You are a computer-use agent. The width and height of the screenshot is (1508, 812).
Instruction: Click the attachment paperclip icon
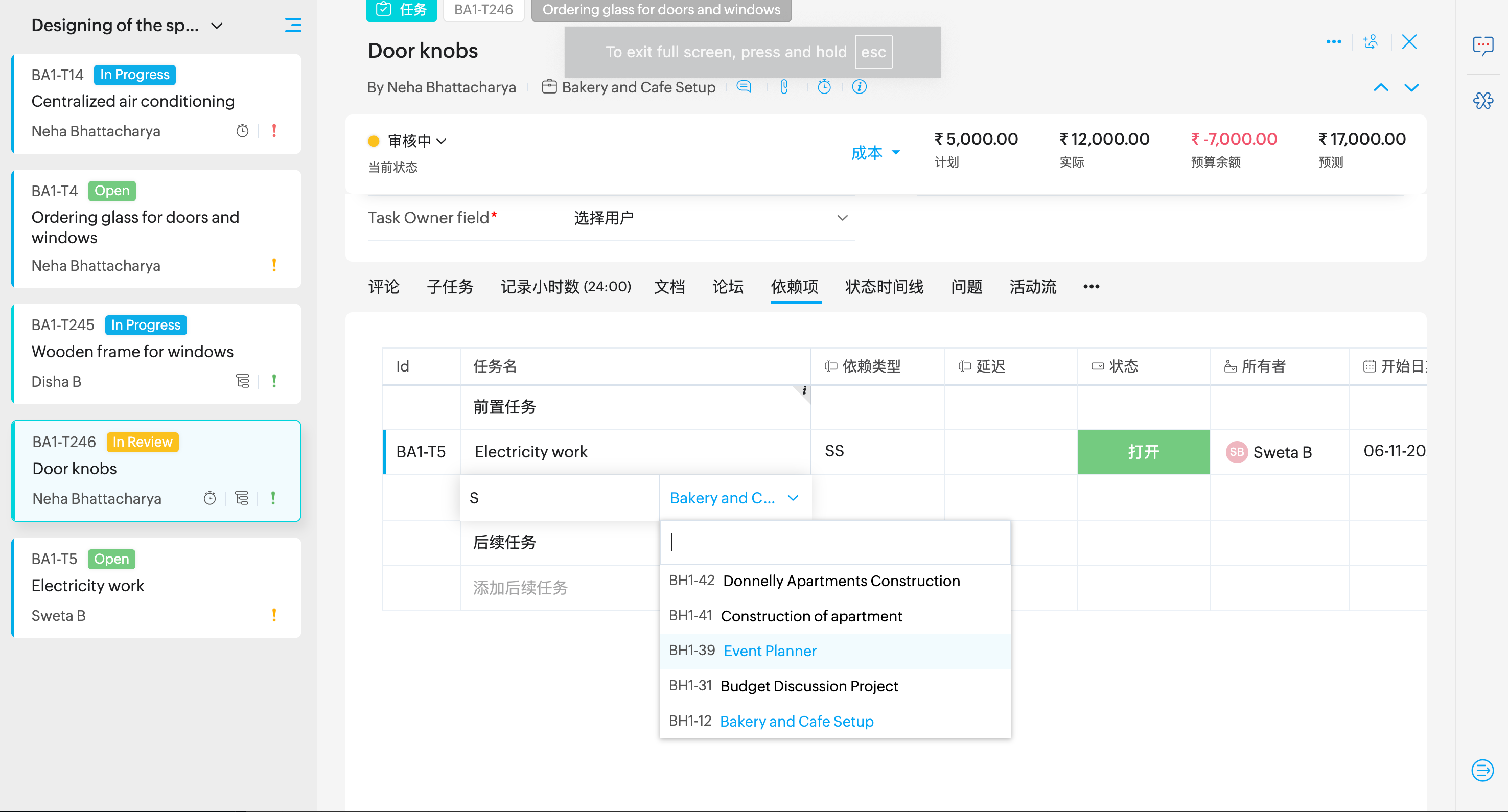784,87
